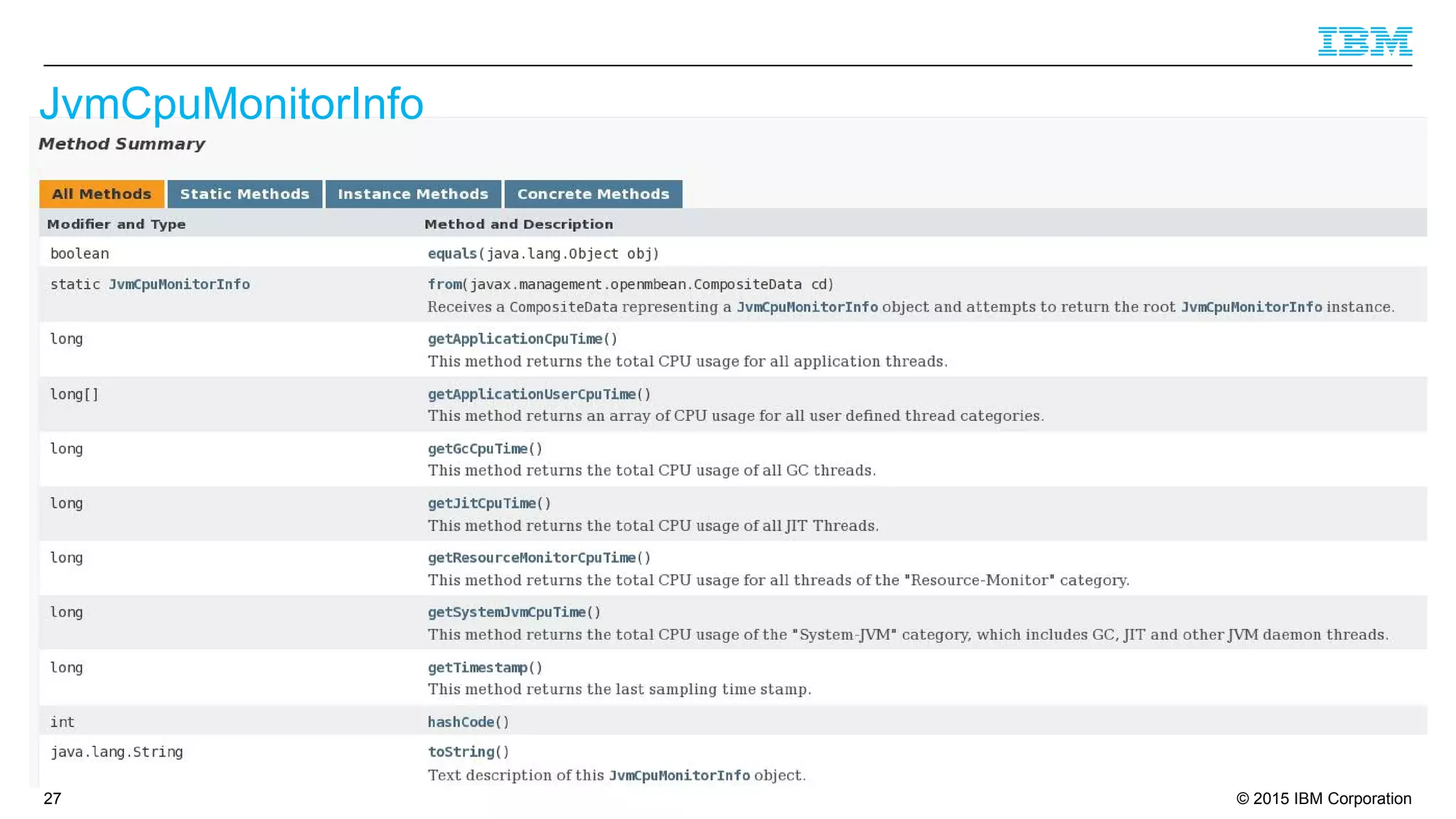The image size is (1456, 819).
Task: Click description 'returns the last sampling time stamp'
Action: (x=619, y=690)
